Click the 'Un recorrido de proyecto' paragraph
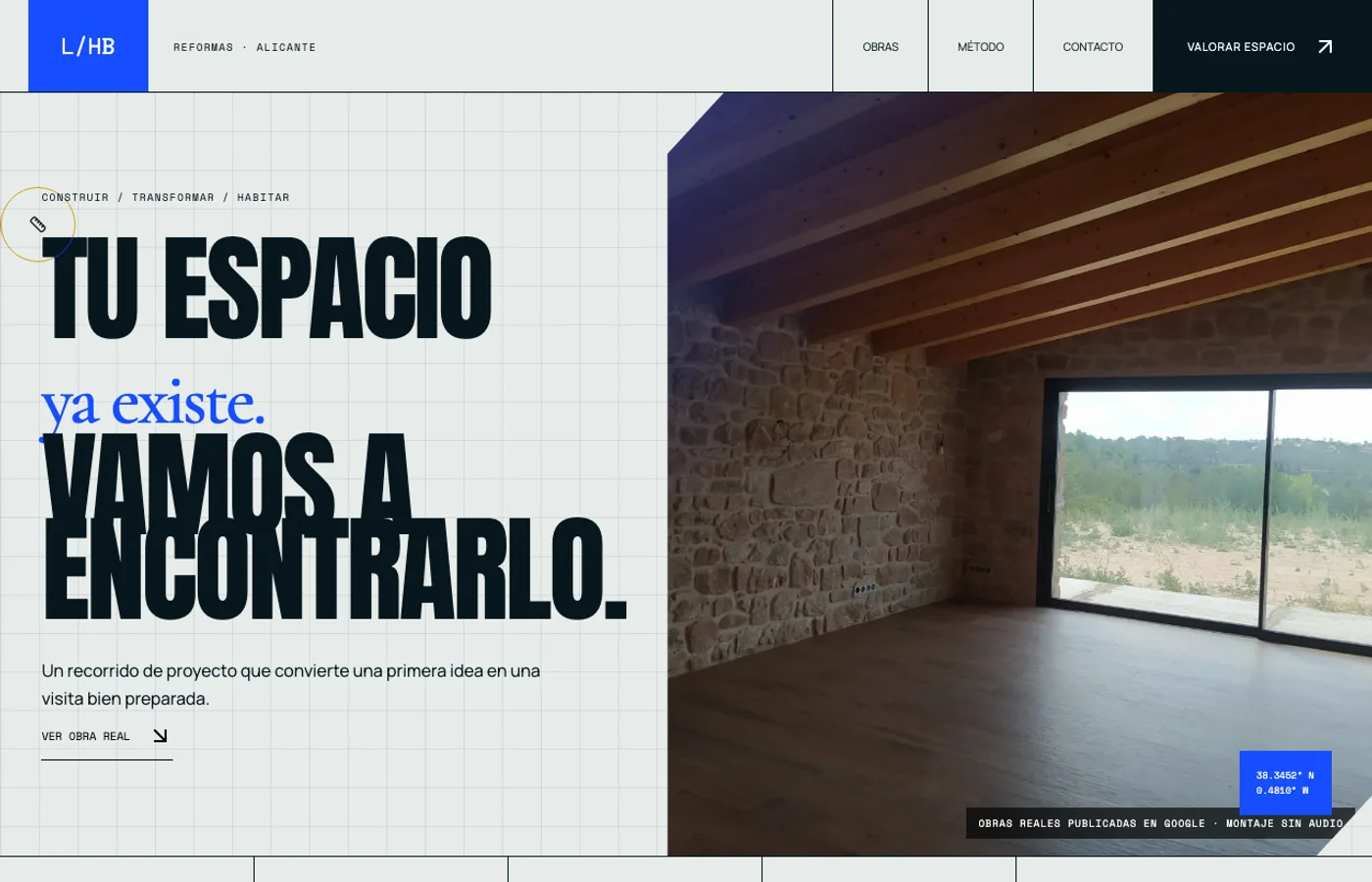The height and width of the screenshot is (882, 1372). 291,684
